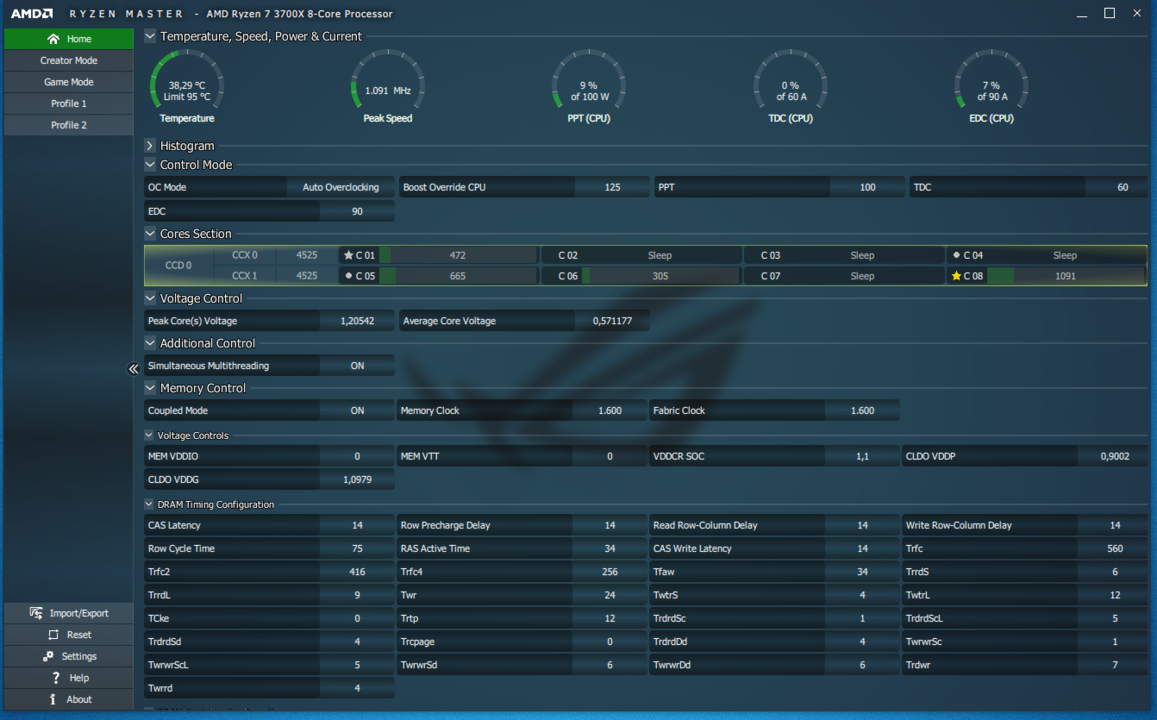Click the Row Cycle Time value 75
The image size is (1157, 720).
[357, 549]
